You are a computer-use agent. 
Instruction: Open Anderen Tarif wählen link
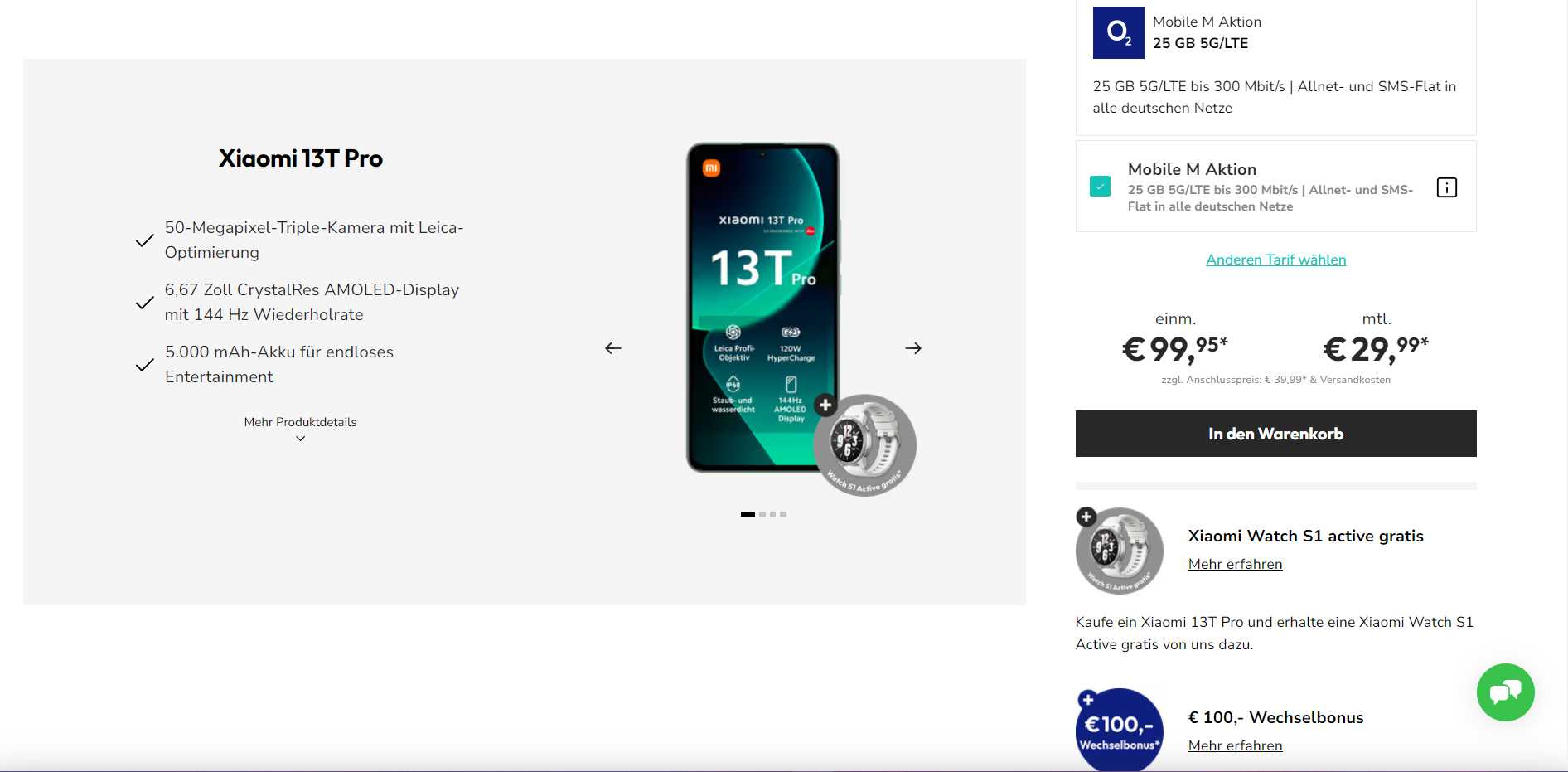(x=1275, y=260)
